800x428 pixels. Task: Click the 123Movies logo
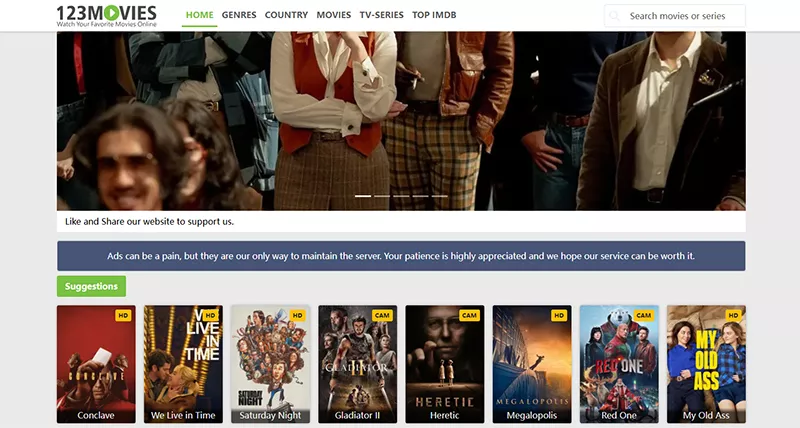coord(107,15)
